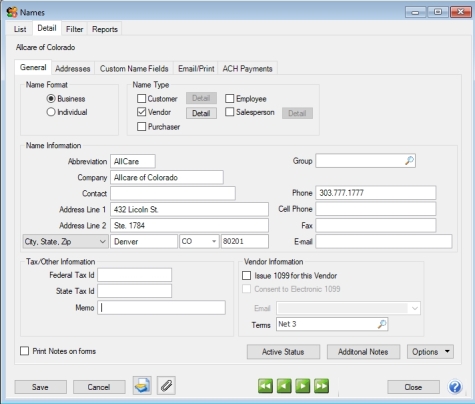Select the Individual name format radio
Screen dimensions: 475x404
51,112
